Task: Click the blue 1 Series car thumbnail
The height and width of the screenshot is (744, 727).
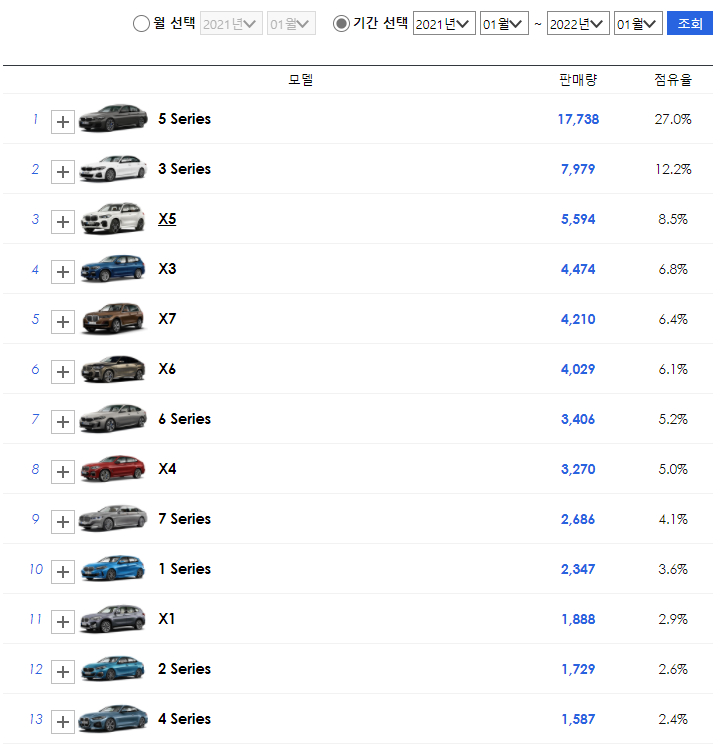Action: pyautogui.click(x=113, y=568)
